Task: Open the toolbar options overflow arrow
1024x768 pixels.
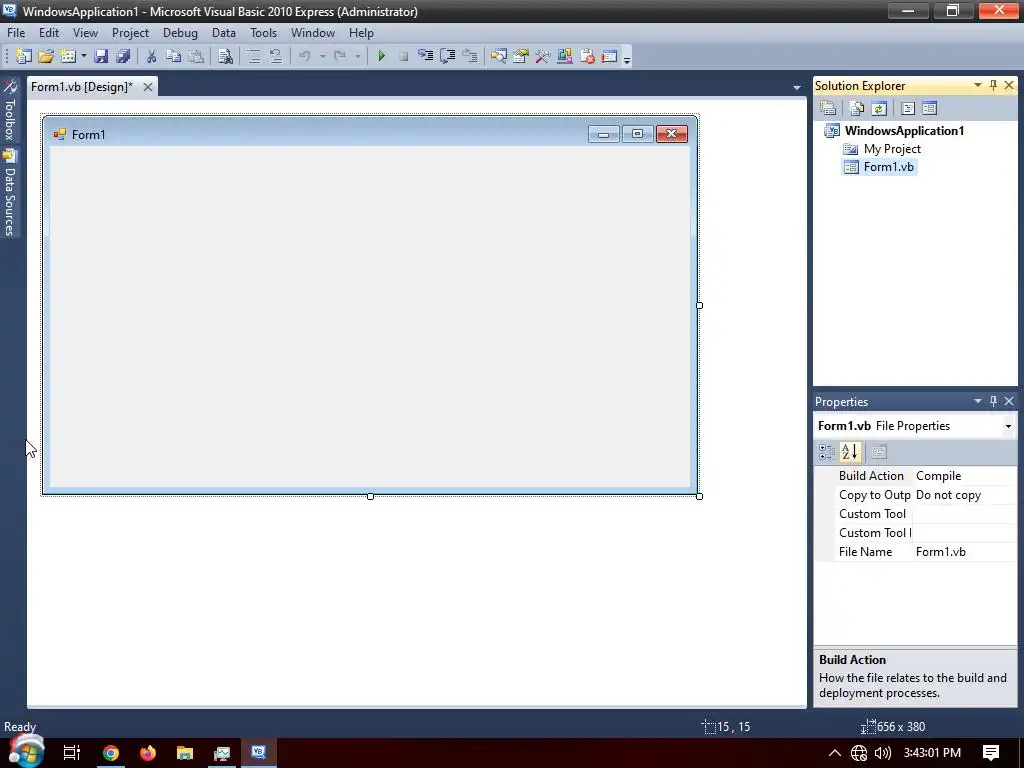Action: [627, 59]
